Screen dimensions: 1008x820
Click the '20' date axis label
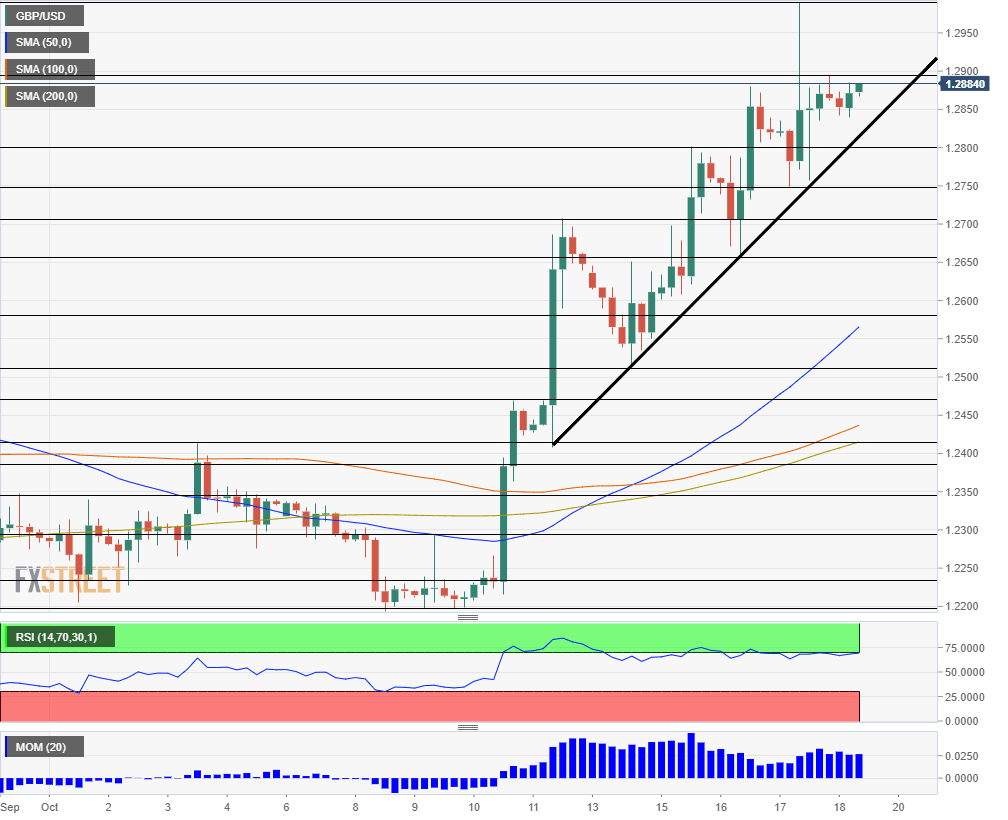click(x=898, y=807)
